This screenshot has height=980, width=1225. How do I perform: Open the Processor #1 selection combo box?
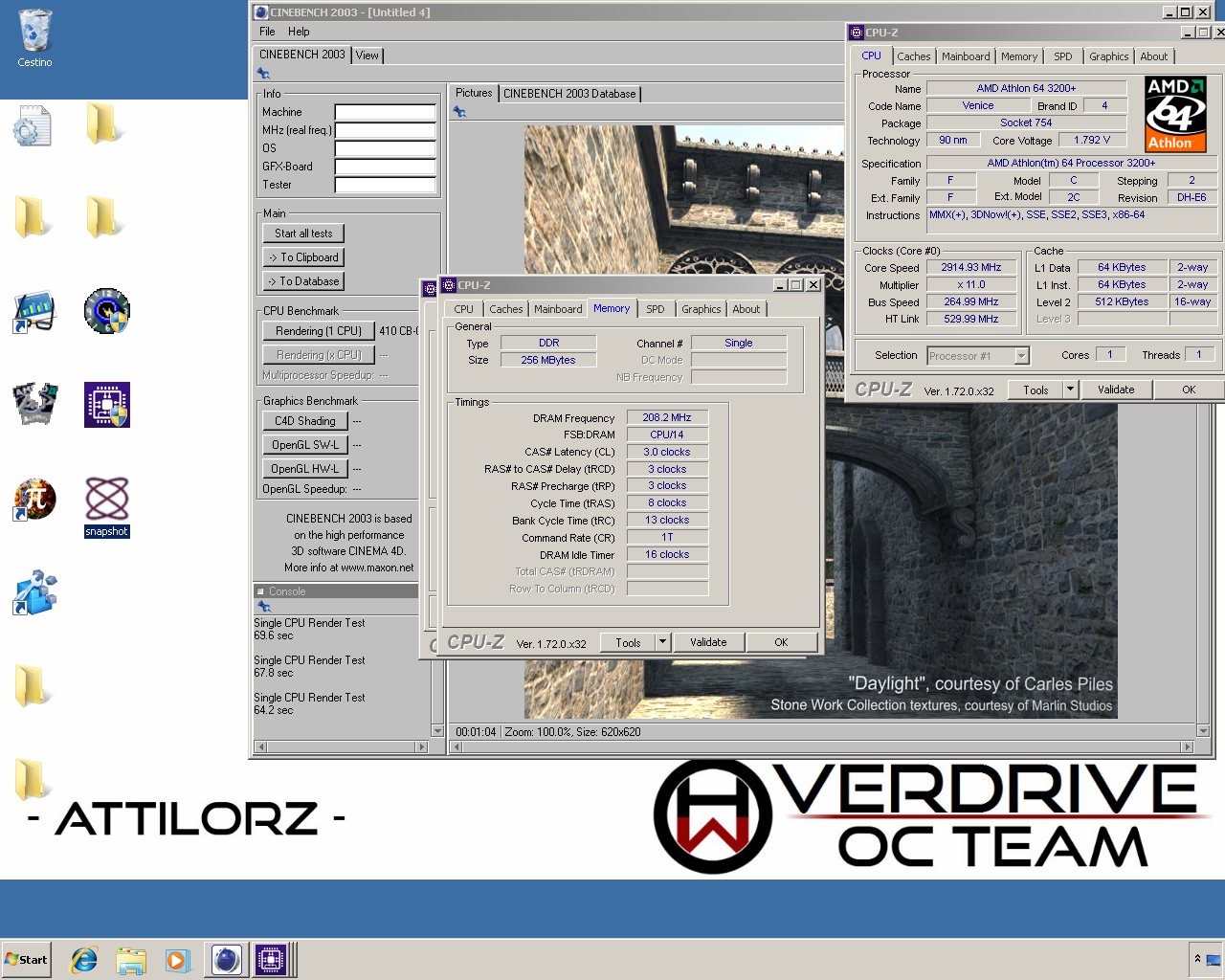[x=978, y=356]
